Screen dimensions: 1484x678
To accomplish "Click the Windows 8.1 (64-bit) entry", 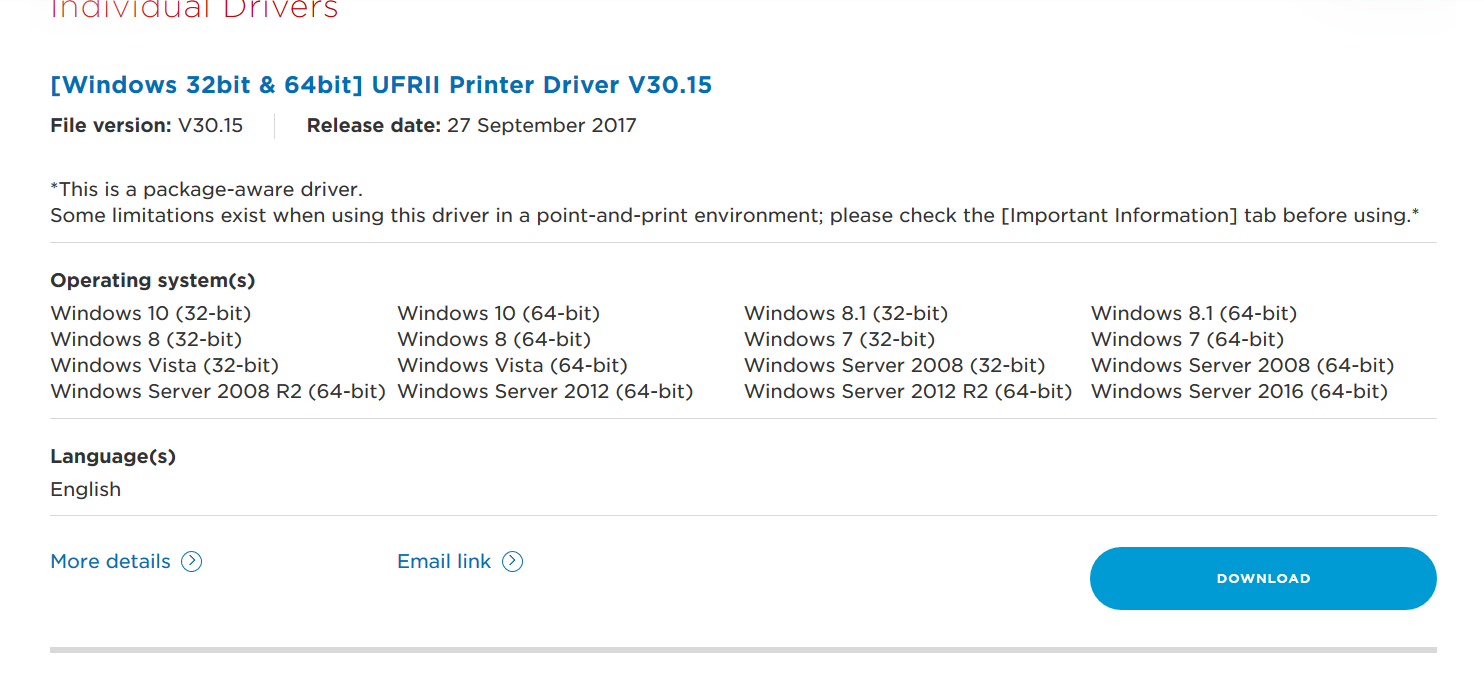I will [x=1194, y=313].
